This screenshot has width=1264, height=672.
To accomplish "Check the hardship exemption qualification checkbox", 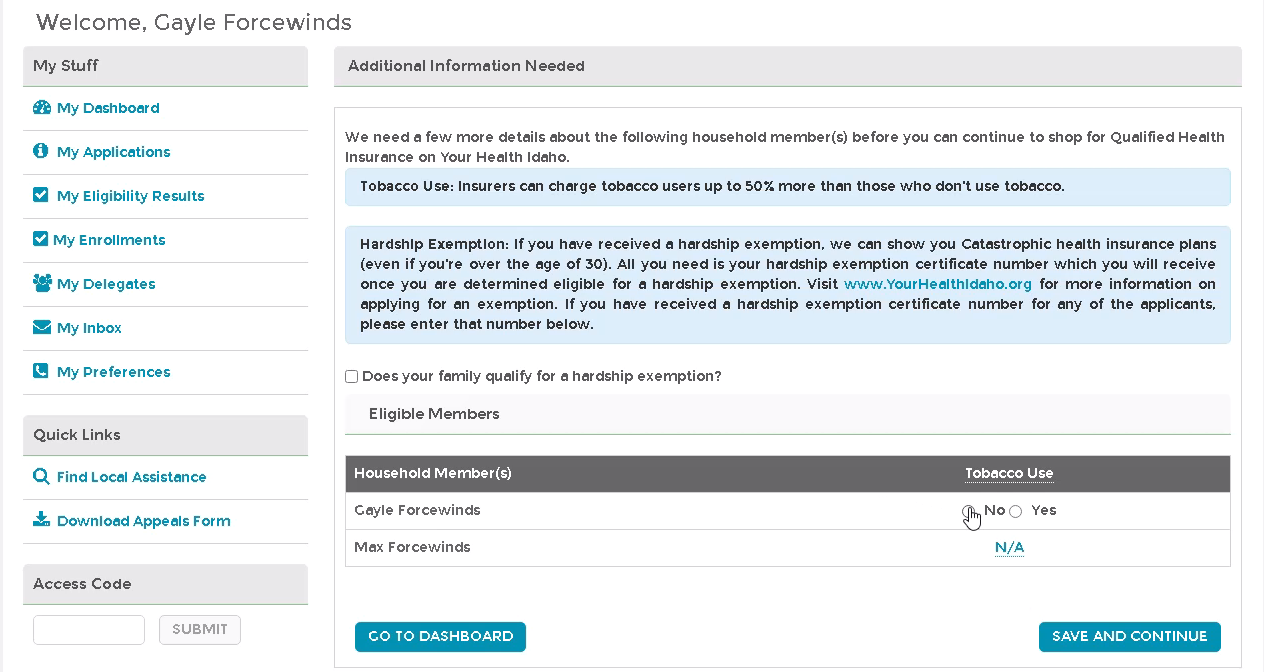I will point(352,377).
